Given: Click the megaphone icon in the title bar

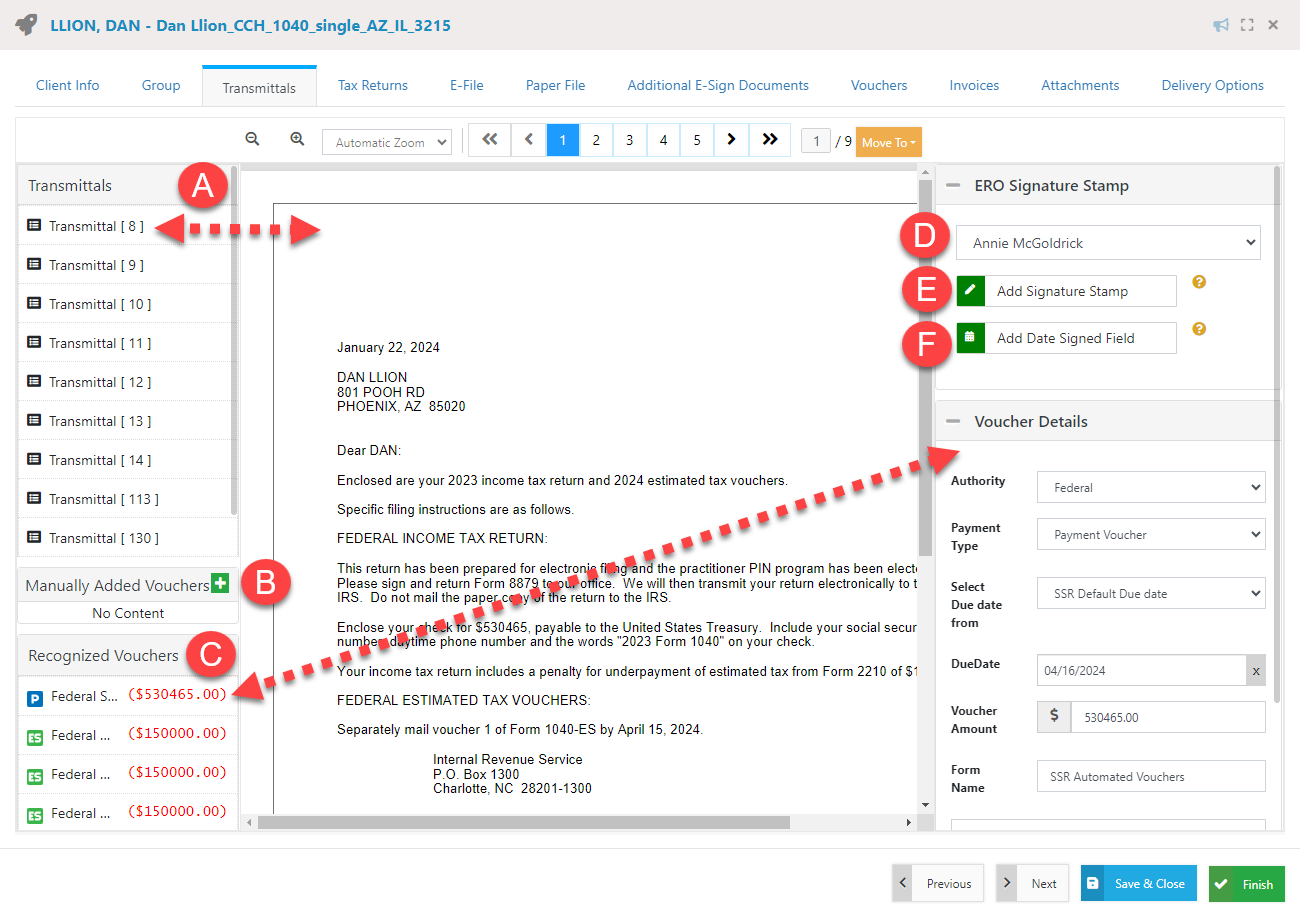Looking at the screenshot, I should [x=1221, y=25].
